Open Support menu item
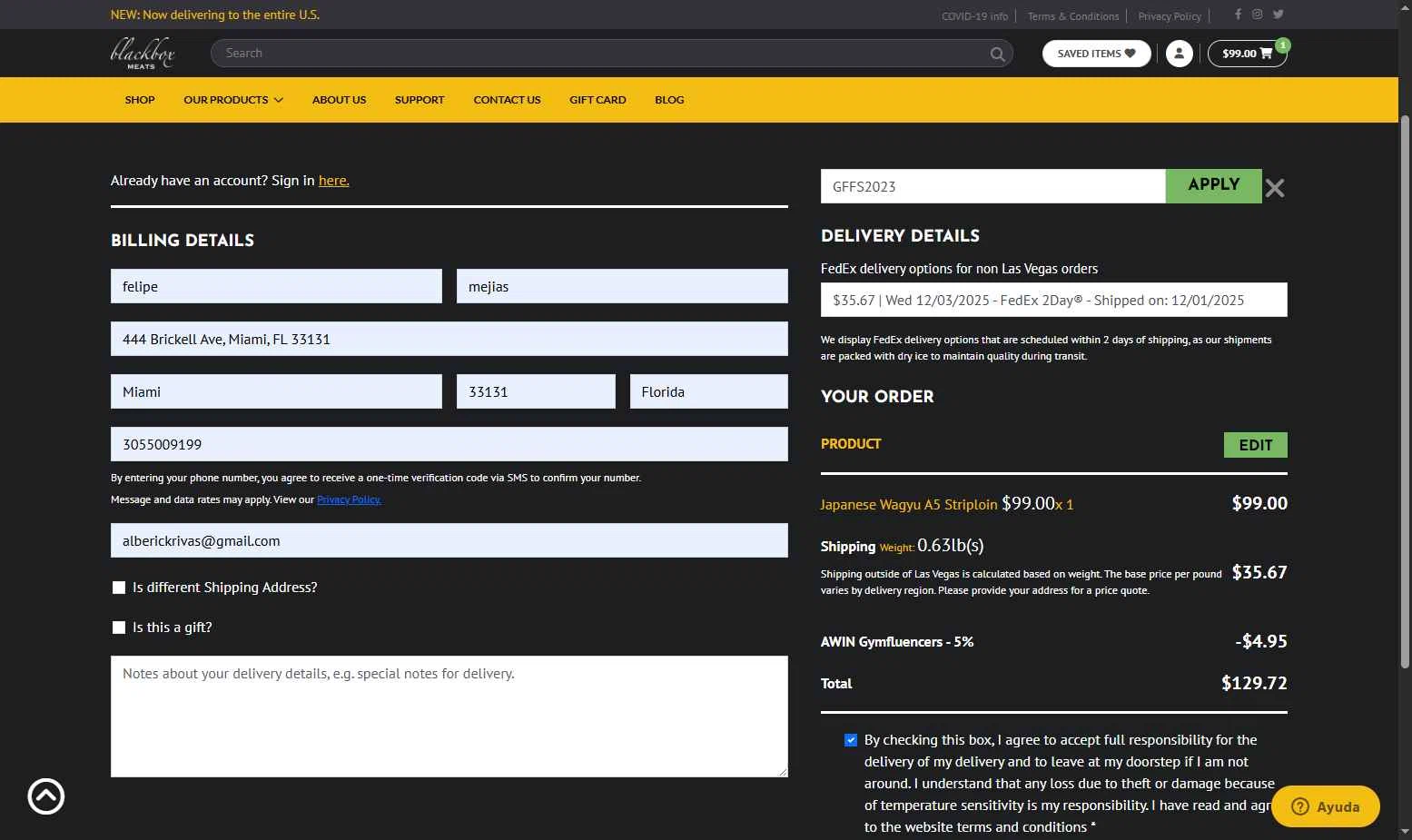This screenshot has height=840, width=1412. click(420, 100)
